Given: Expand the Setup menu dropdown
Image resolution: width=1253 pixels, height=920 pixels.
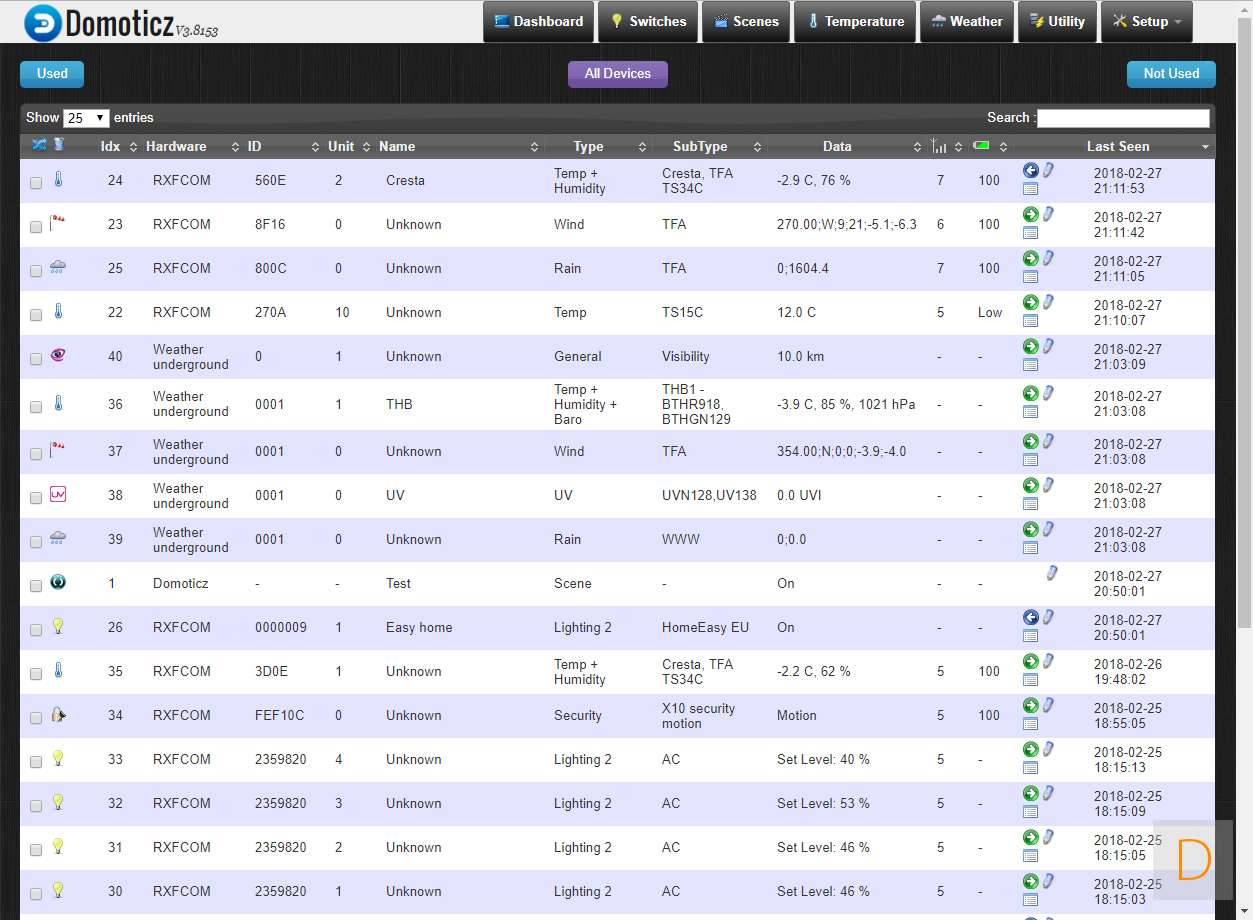Looking at the screenshot, I should (1146, 21).
